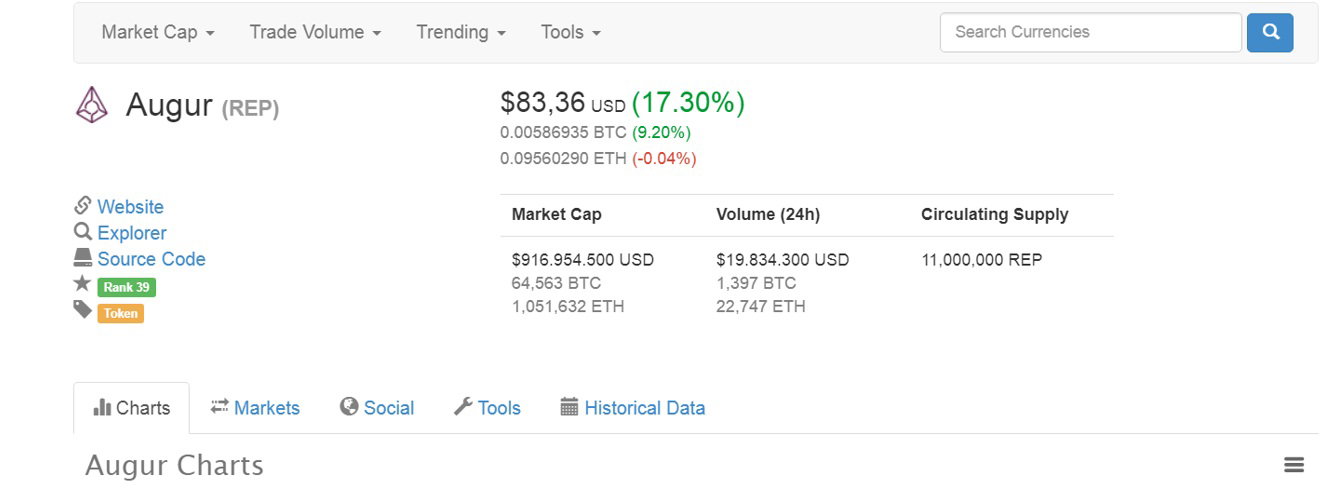
Task: Click the (17.30%) price change
Action: [x=688, y=103]
